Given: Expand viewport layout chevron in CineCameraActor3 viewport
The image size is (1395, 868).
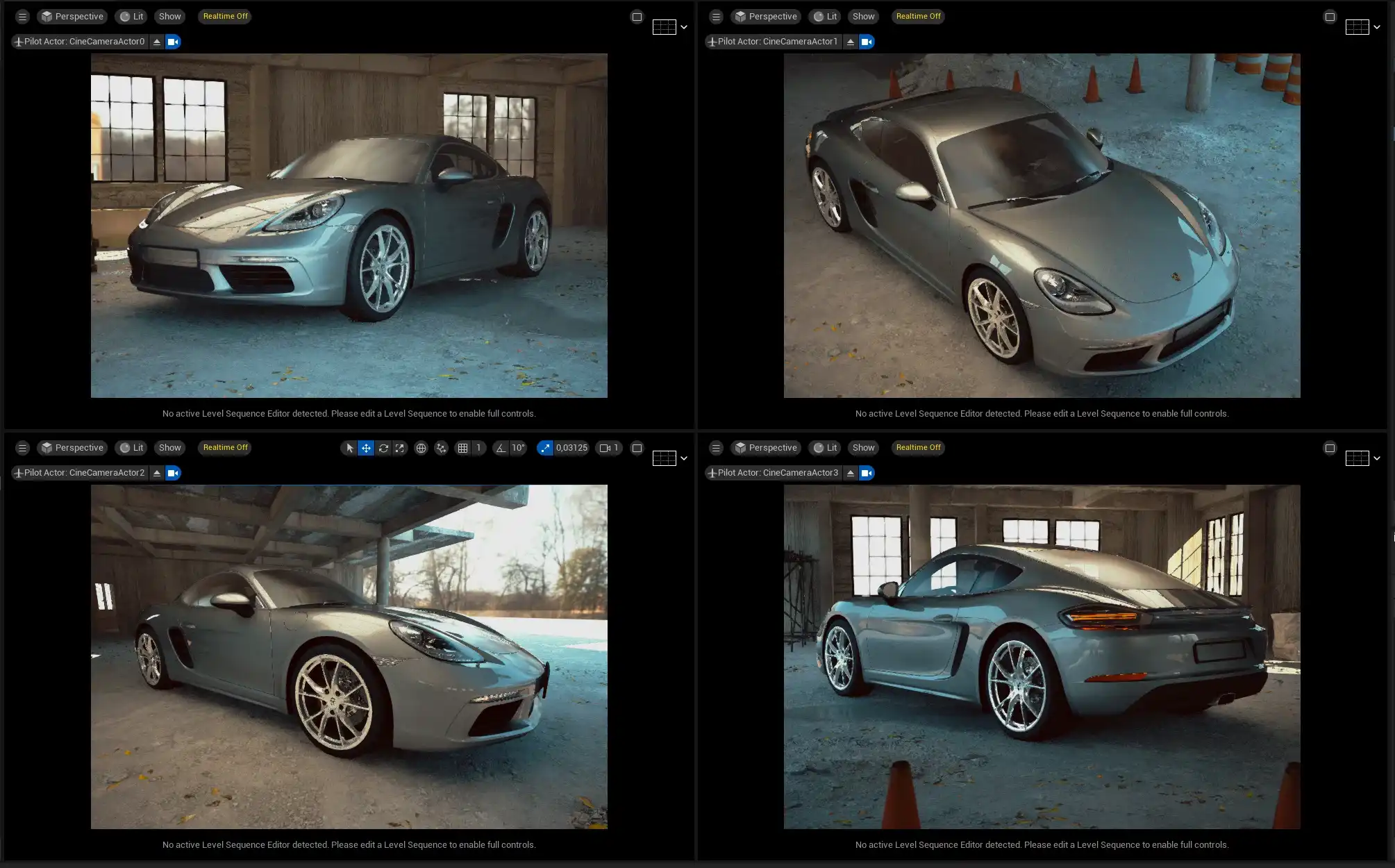Looking at the screenshot, I should point(1377,458).
